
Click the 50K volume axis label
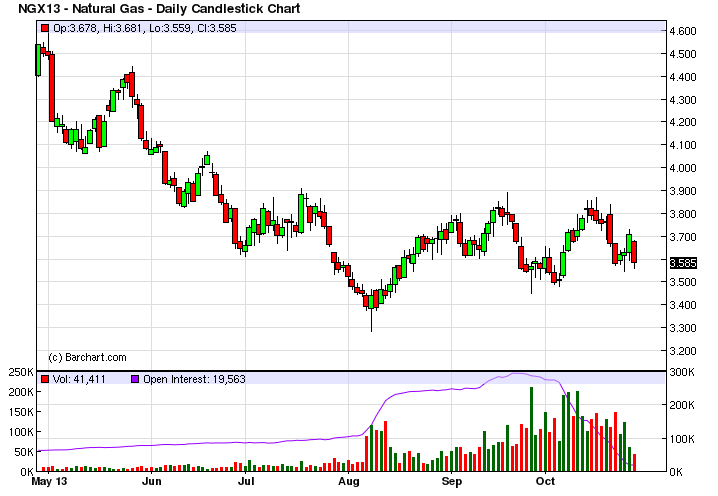click(24, 452)
